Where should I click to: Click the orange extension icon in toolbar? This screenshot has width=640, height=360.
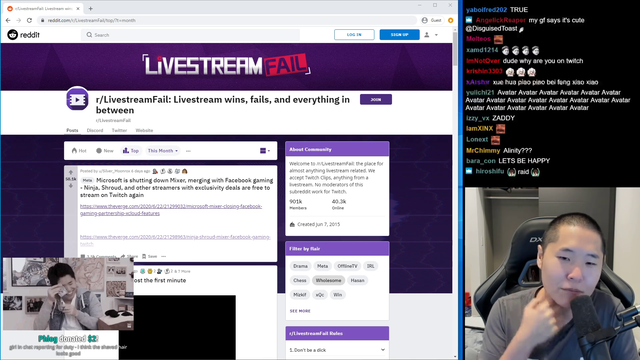click(451, 20)
